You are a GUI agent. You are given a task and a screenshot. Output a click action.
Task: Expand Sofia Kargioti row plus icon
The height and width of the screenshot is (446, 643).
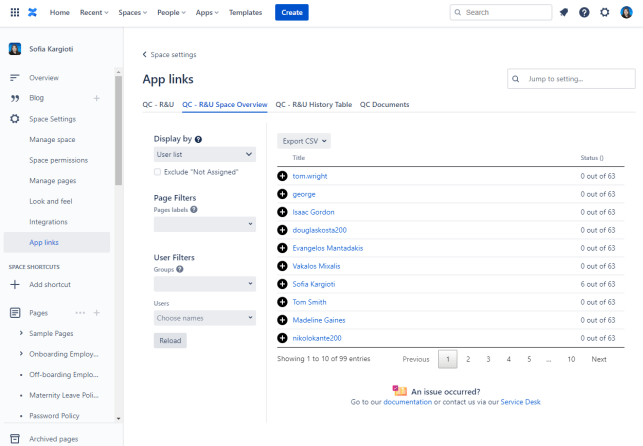[x=282, y=284]
